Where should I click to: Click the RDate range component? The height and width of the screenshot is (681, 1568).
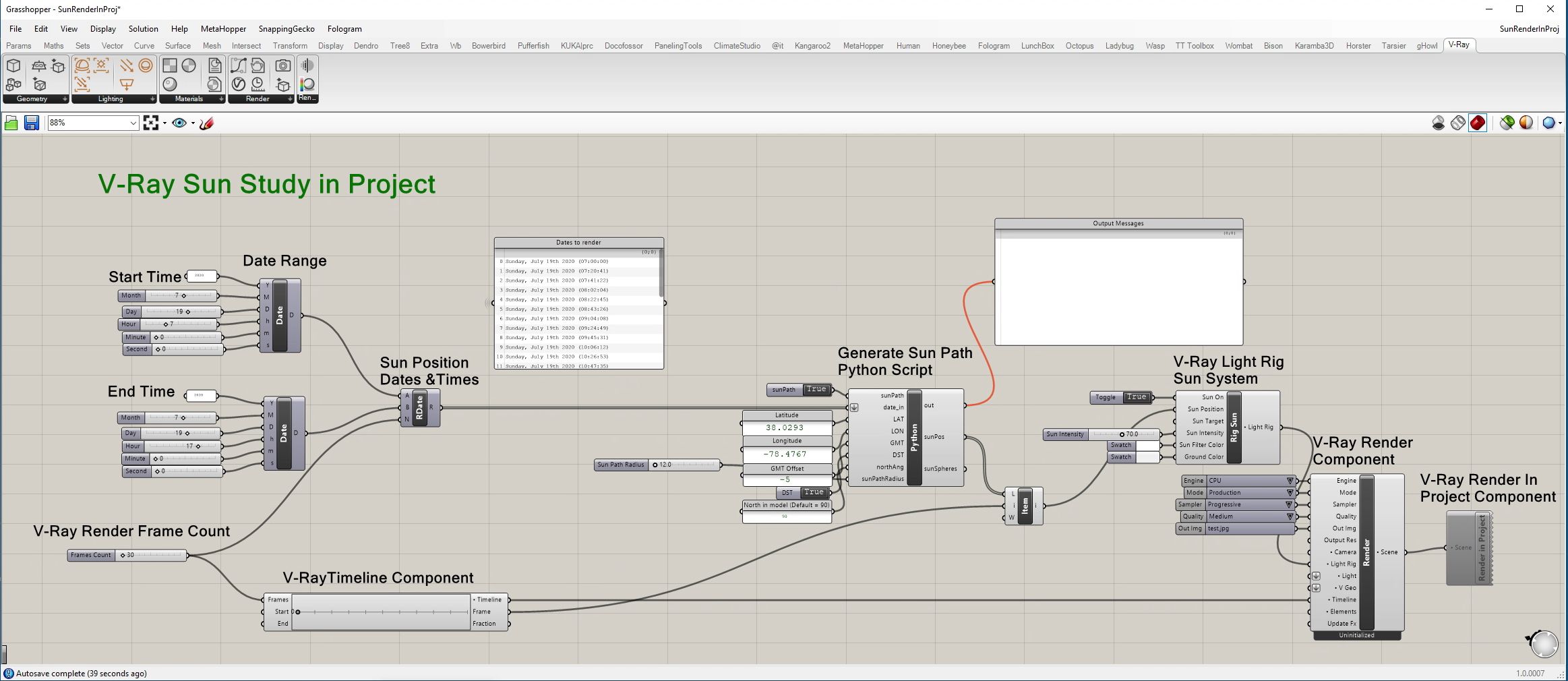coord(419,408)
